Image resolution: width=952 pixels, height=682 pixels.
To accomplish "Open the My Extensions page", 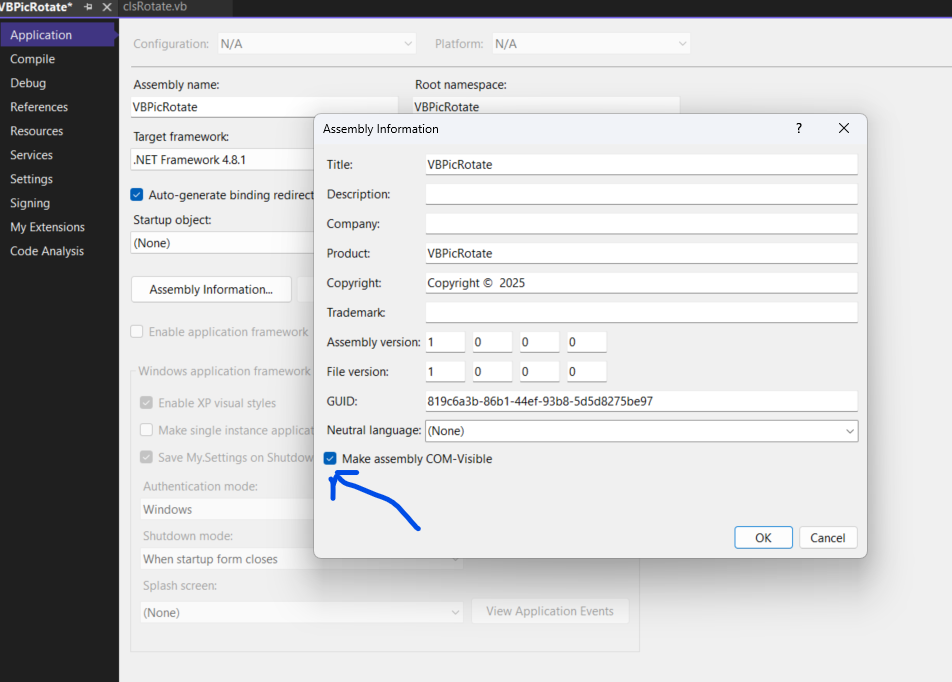I will [x=47, y=227].
